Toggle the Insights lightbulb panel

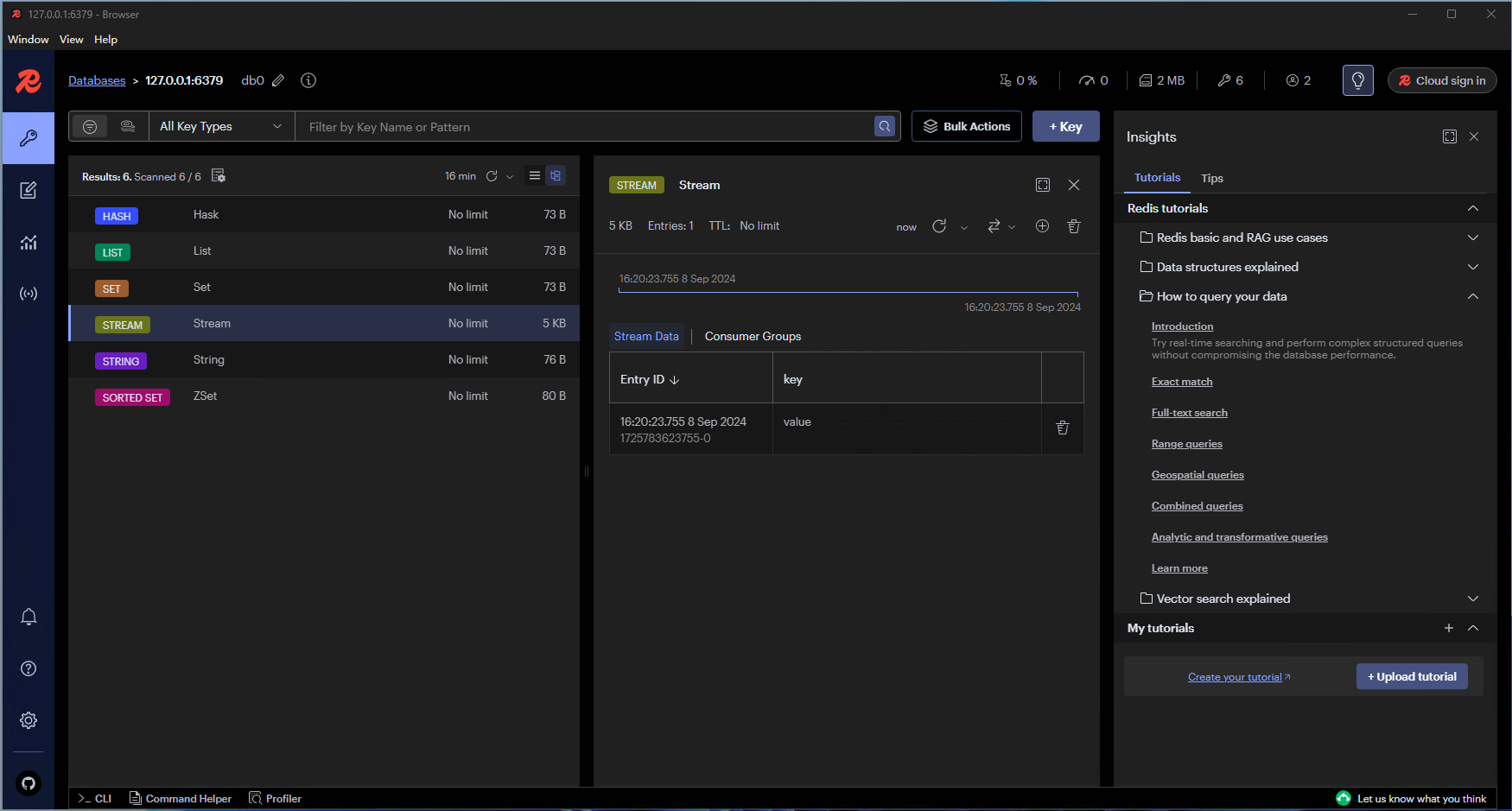point(1357,80)
